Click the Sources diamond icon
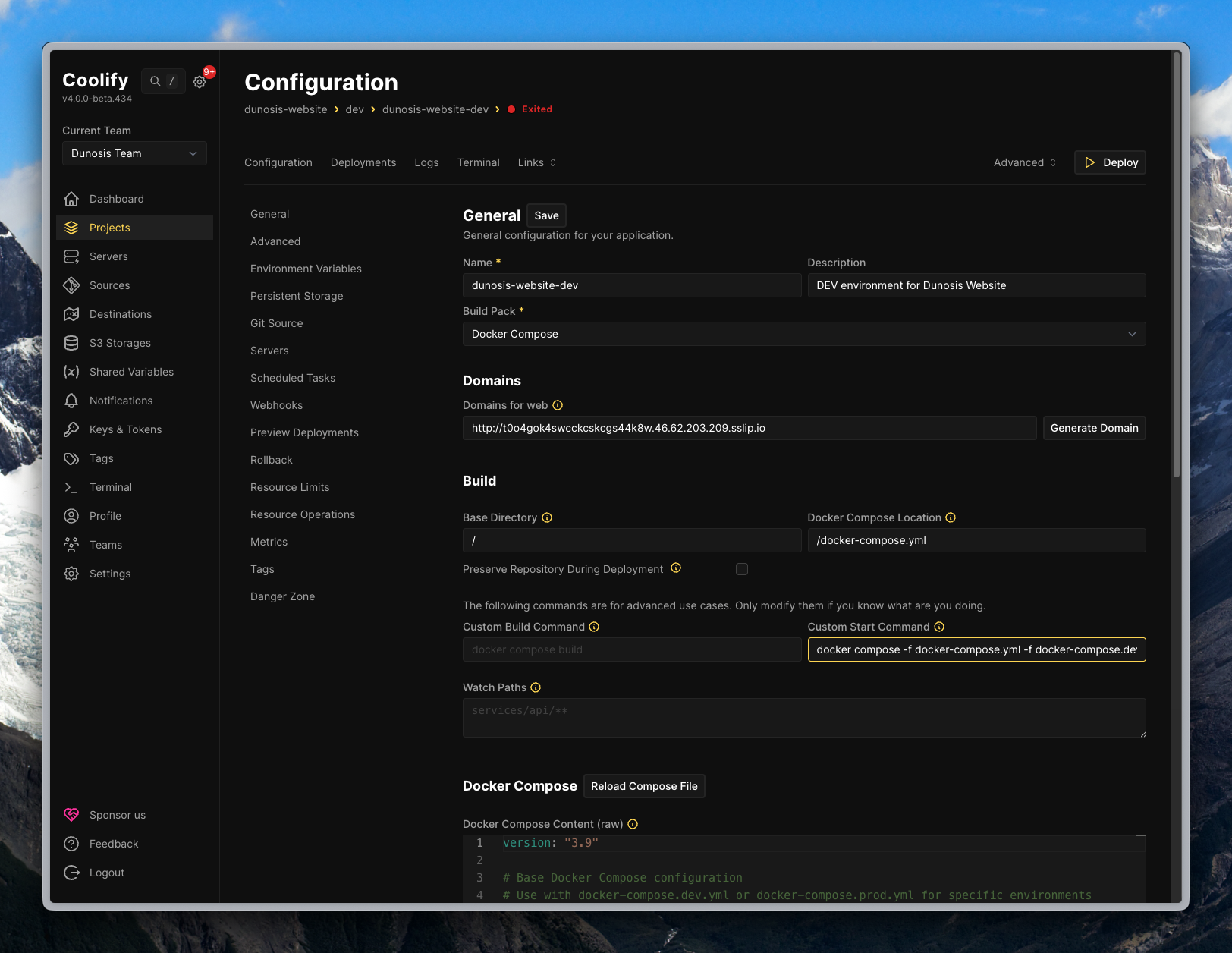 [71, 285]
